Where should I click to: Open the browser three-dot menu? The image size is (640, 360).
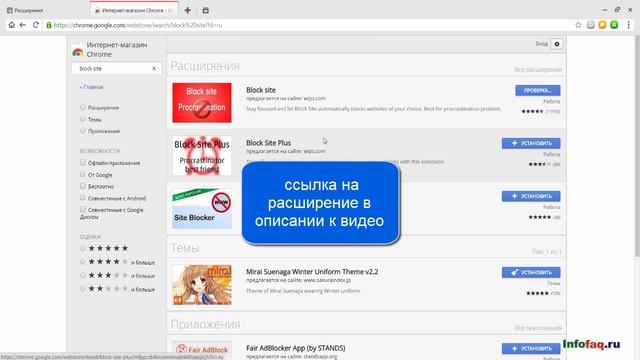[x=629, y=25]
